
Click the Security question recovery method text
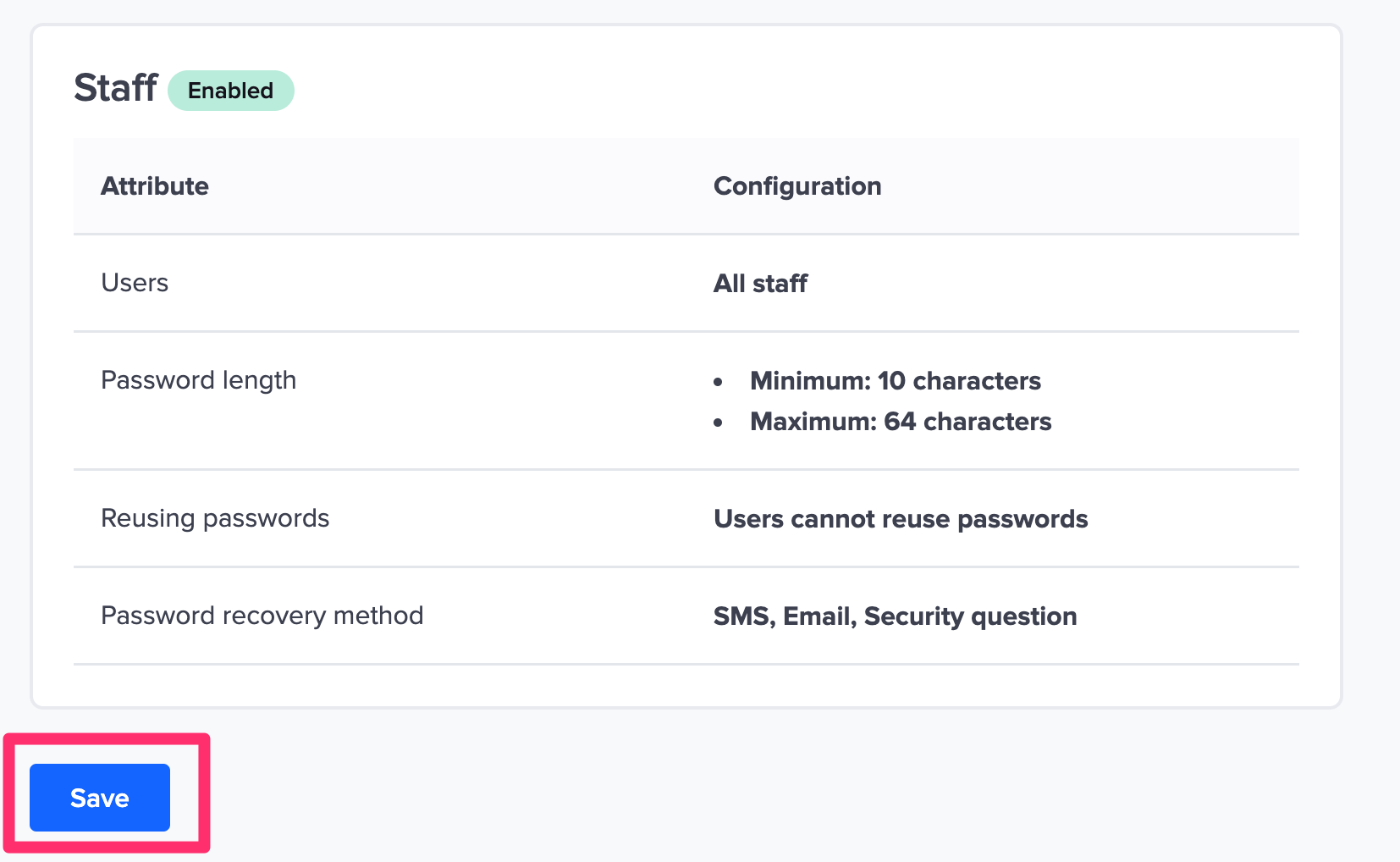point(969,616)
